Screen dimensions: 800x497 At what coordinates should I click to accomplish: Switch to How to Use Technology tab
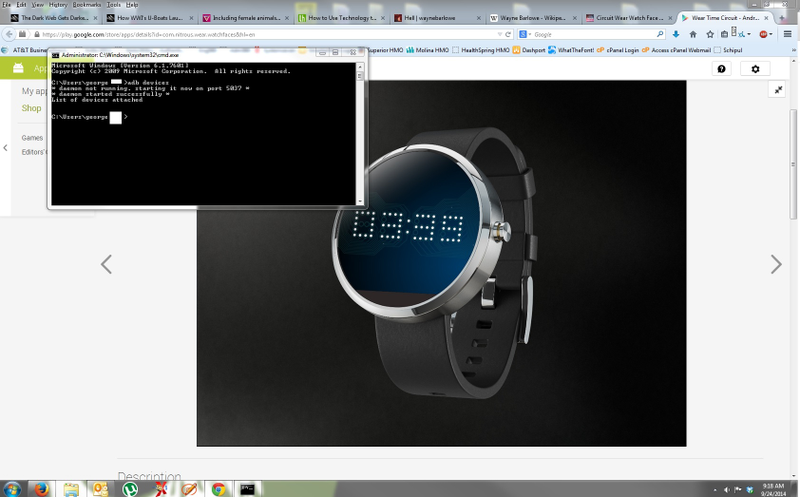point(341,18)
